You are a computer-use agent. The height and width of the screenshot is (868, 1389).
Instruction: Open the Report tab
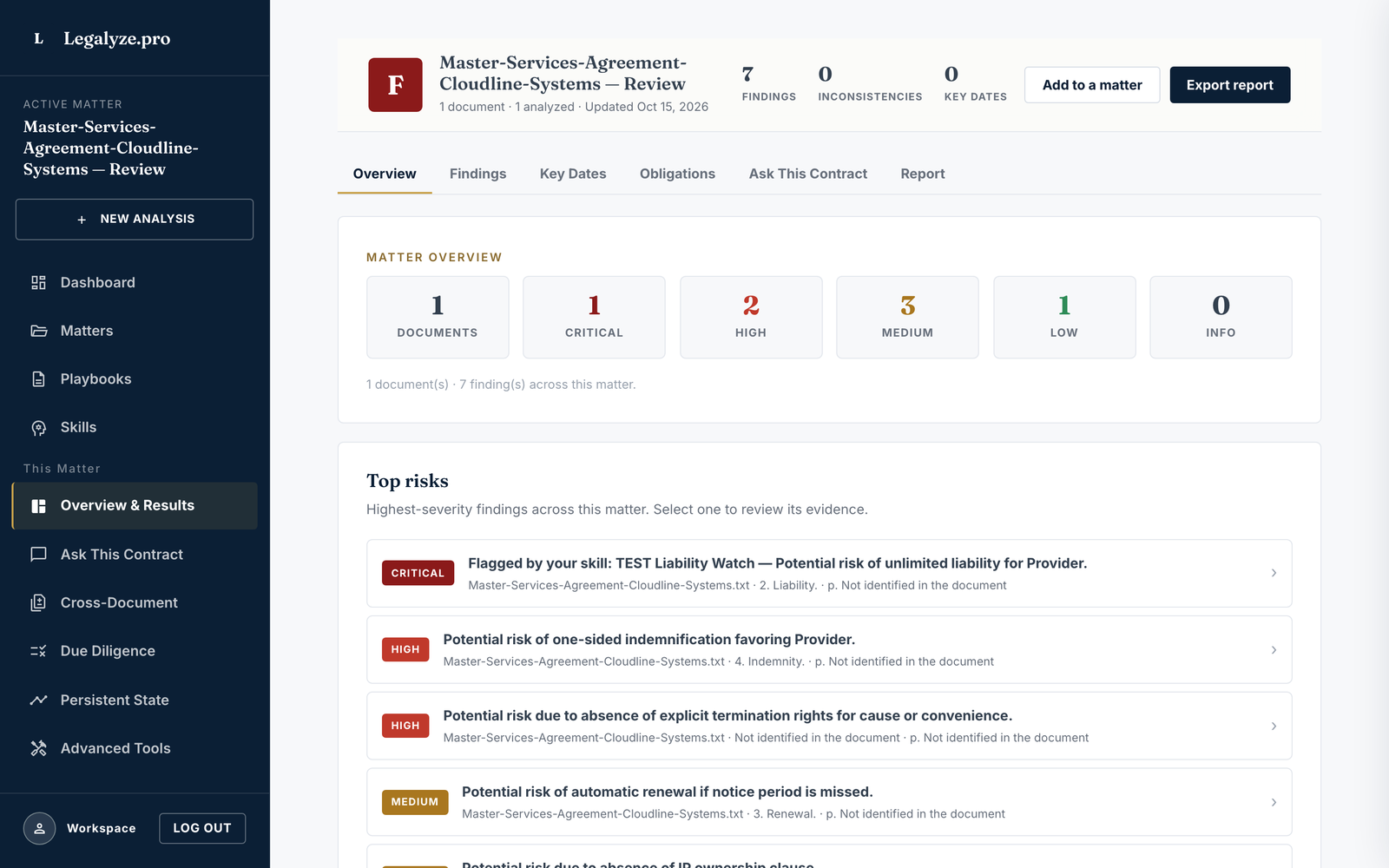923,174
